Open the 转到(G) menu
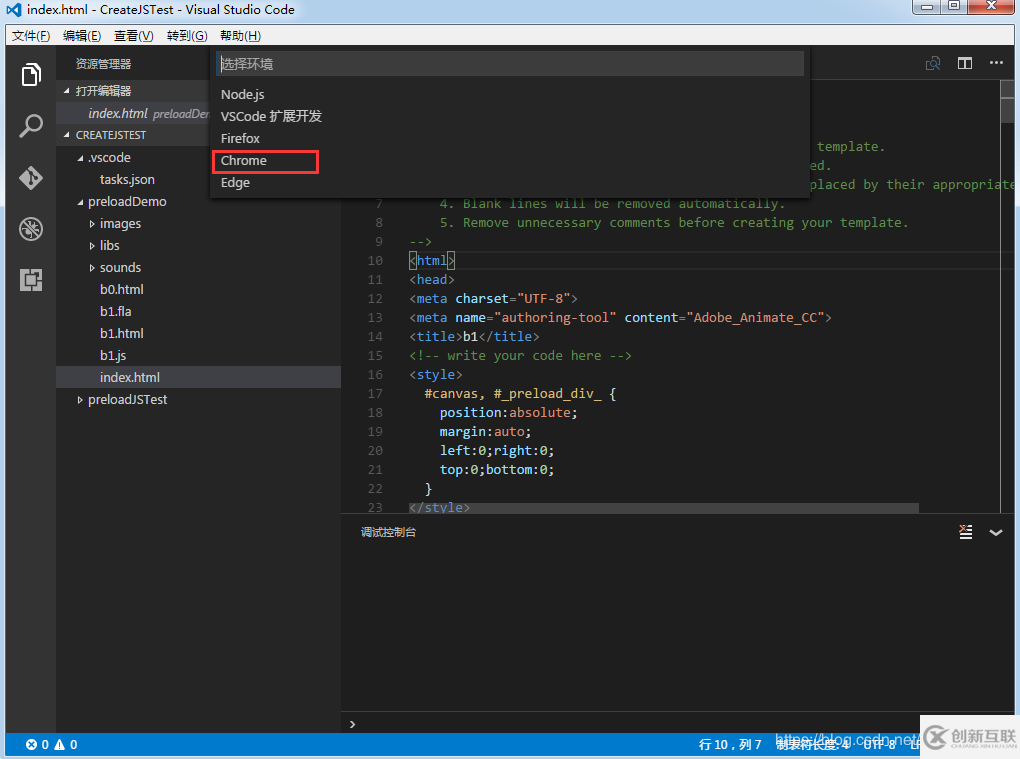The image size is (1020, 759). click(187, 36)
